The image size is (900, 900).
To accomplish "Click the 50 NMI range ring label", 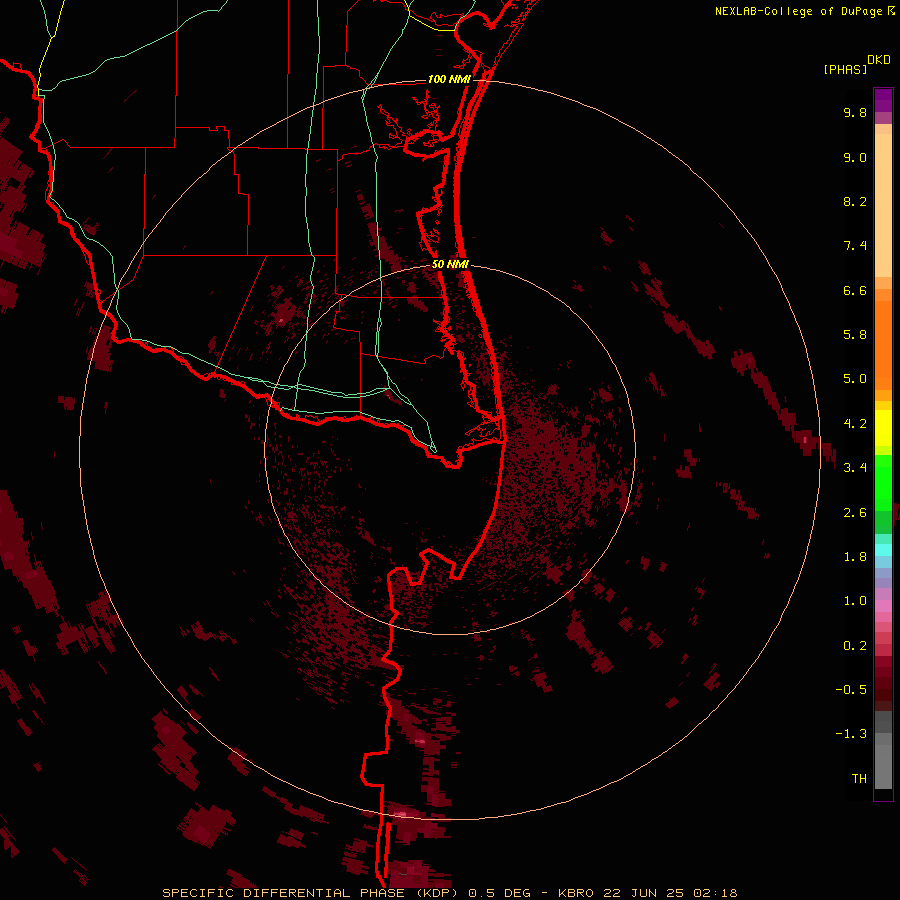I will [450, 264].
